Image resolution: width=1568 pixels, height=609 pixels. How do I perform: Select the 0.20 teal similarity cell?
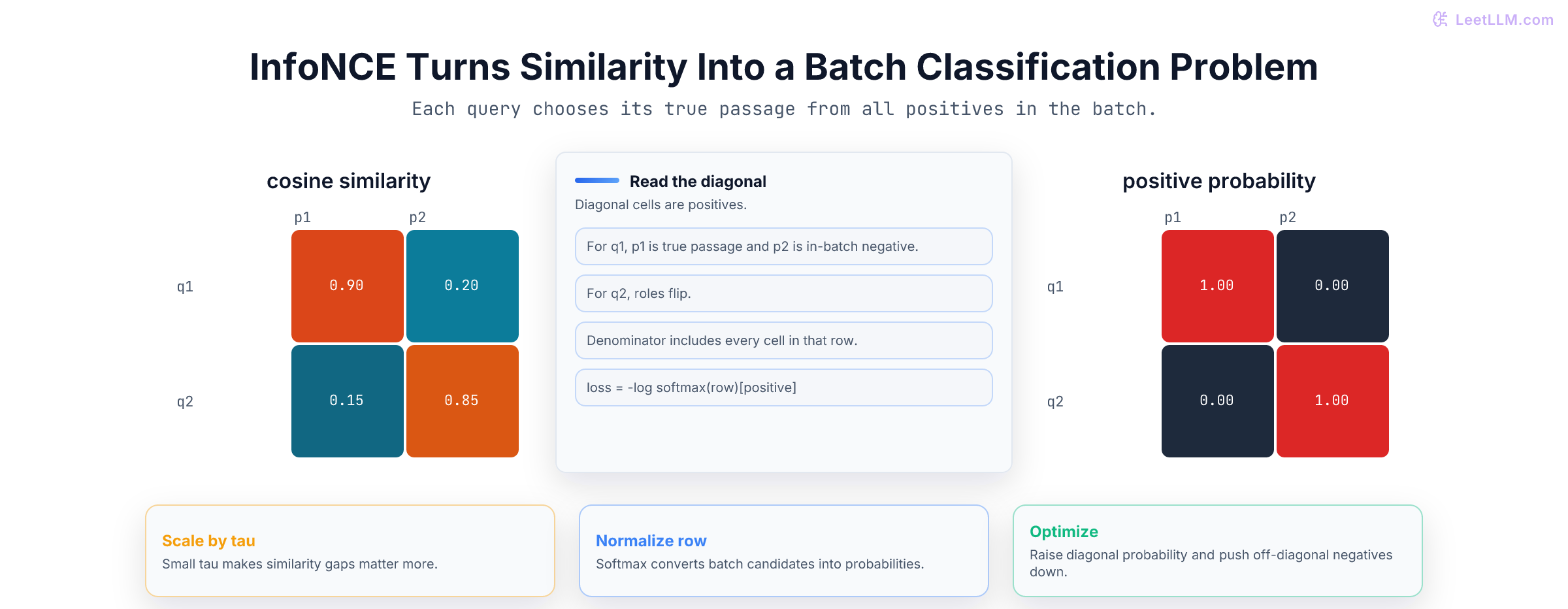(x=463, y=286)
